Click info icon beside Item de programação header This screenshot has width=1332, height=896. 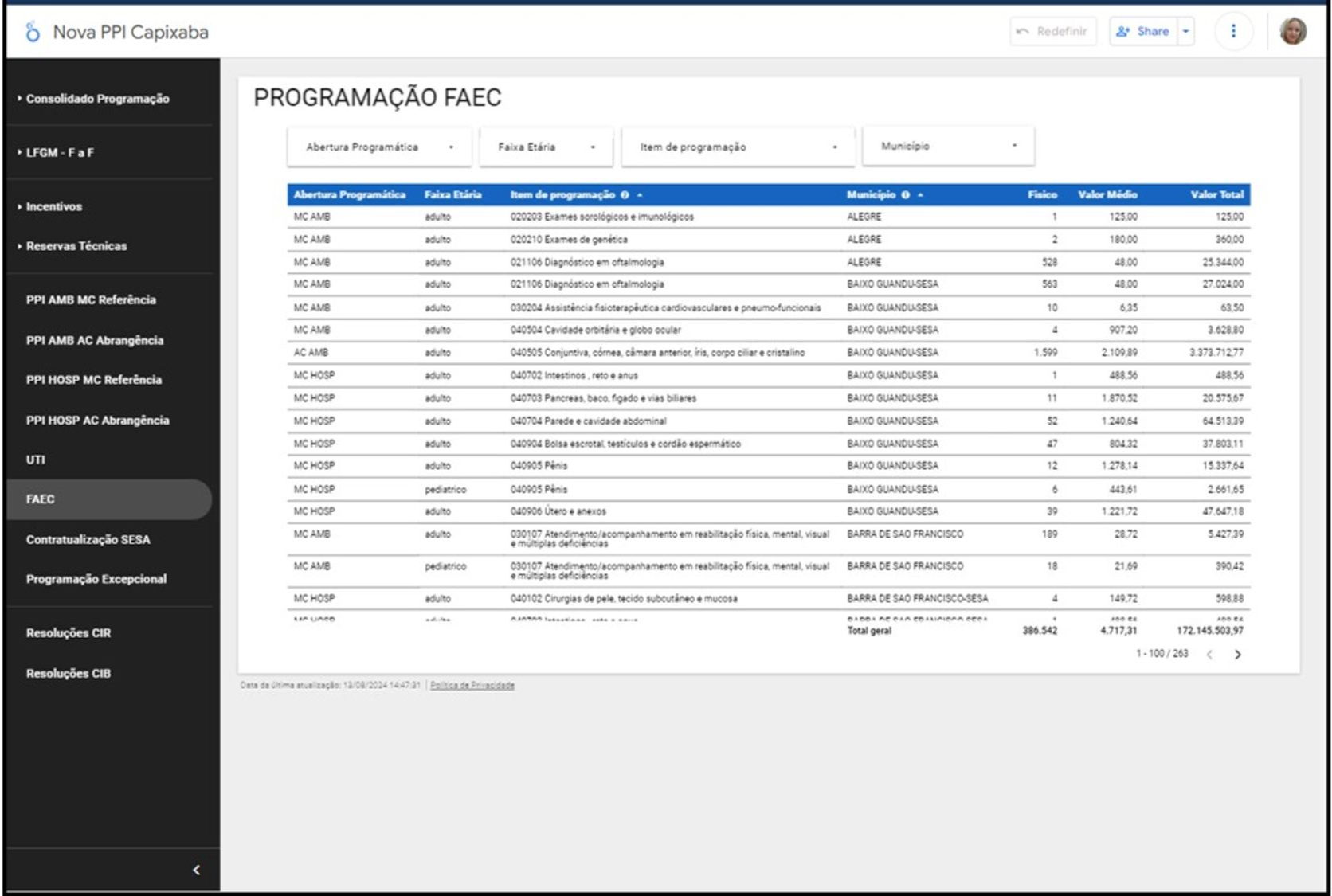pyautogui.click(x=625, y=195)
